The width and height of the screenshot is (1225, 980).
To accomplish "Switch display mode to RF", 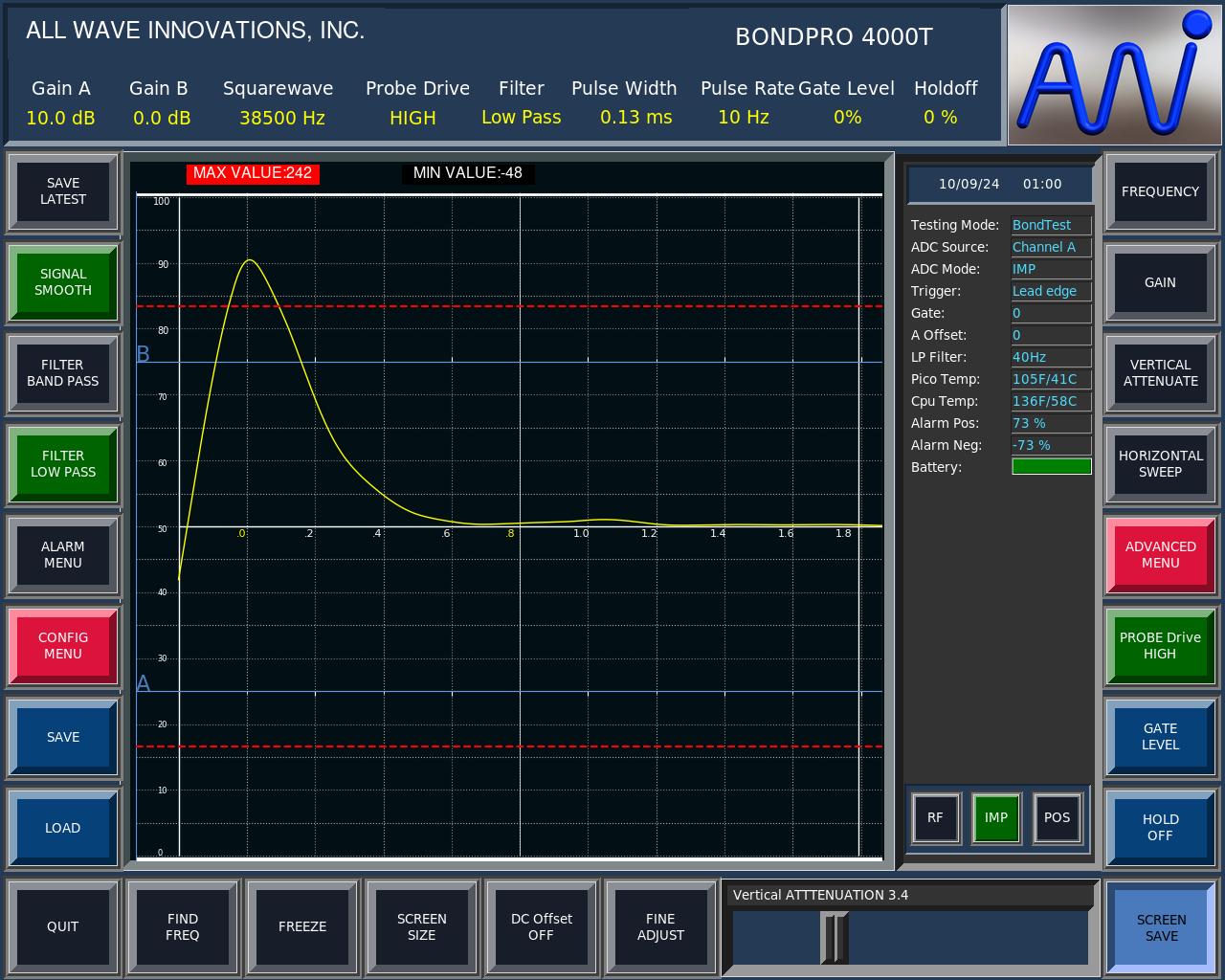I will pos(936,818).
